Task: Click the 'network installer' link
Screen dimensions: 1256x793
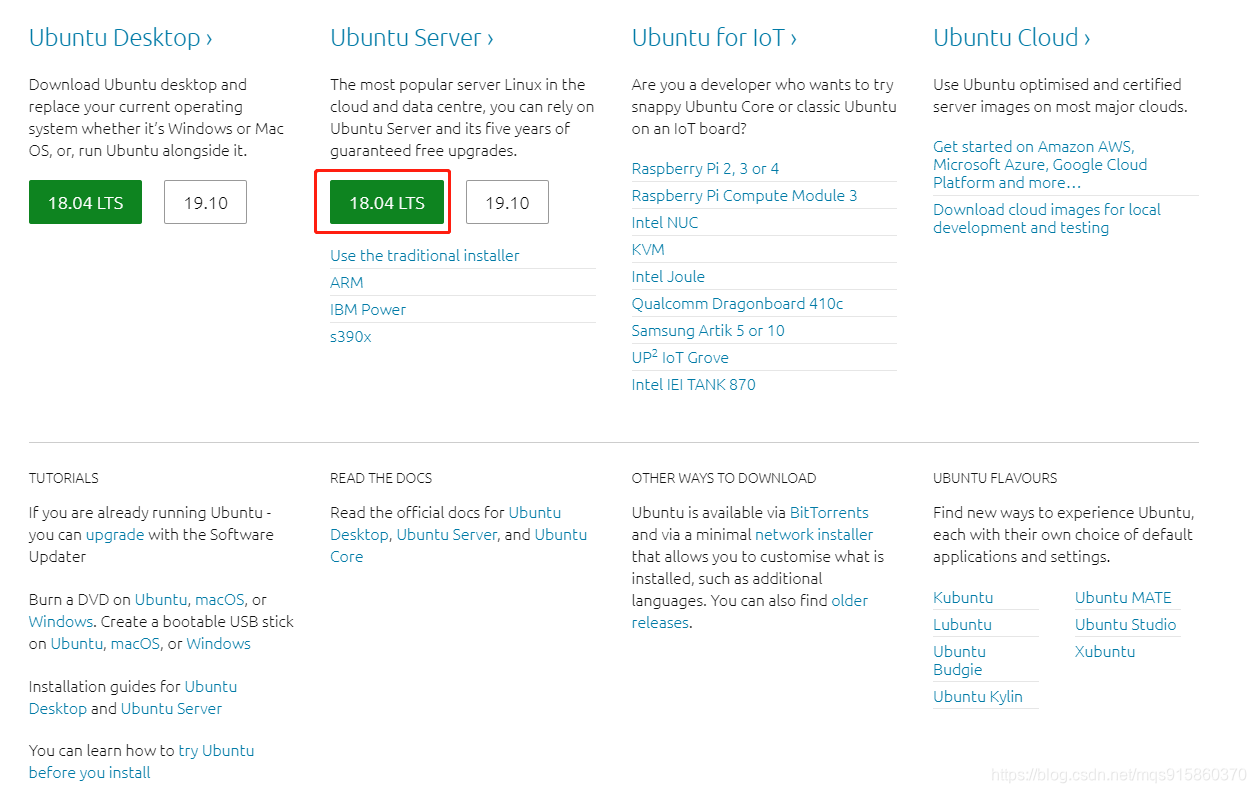Action: click(x=814, y=535)
